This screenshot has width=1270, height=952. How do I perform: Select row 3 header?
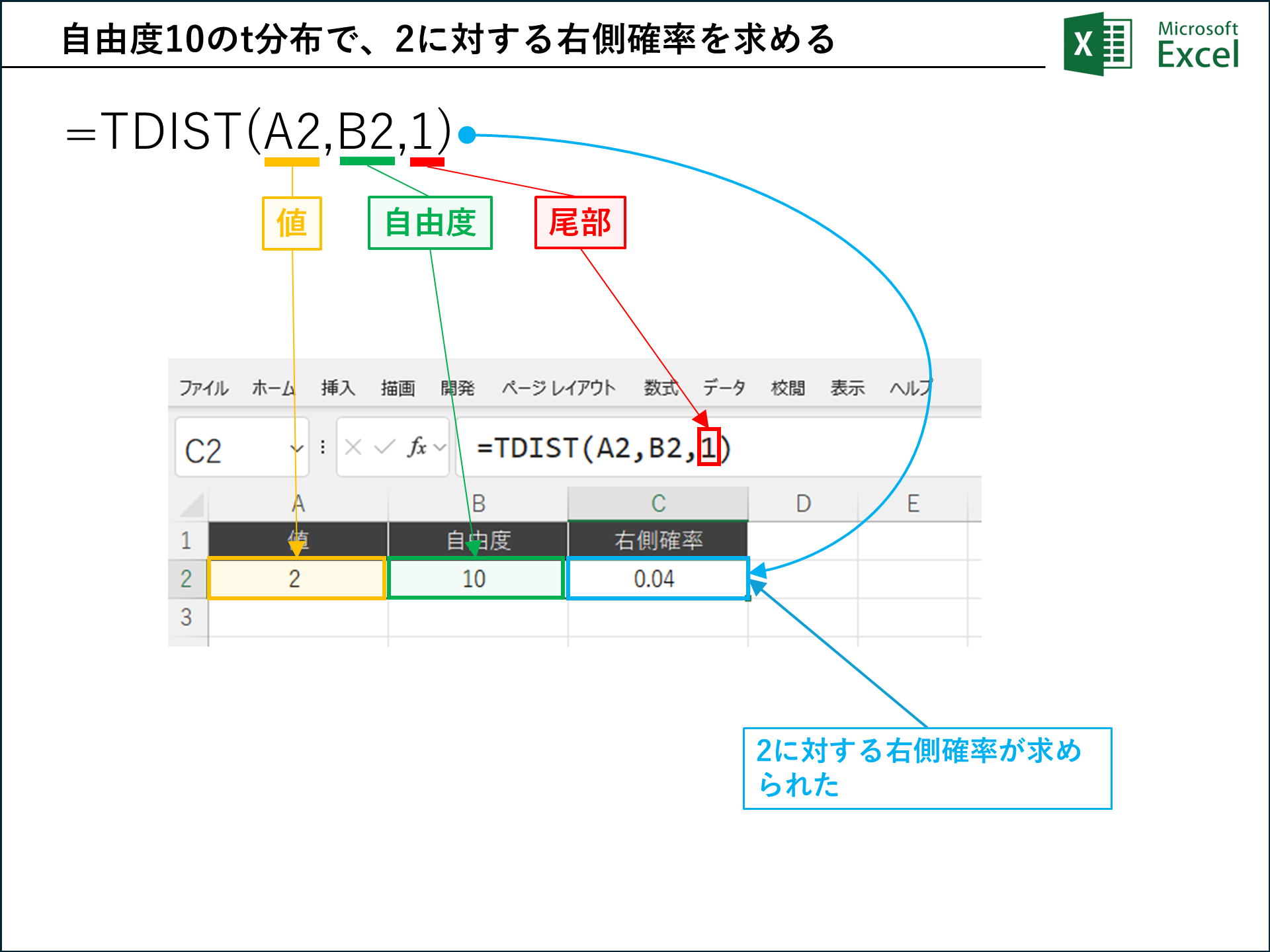(x=187, y=617)
